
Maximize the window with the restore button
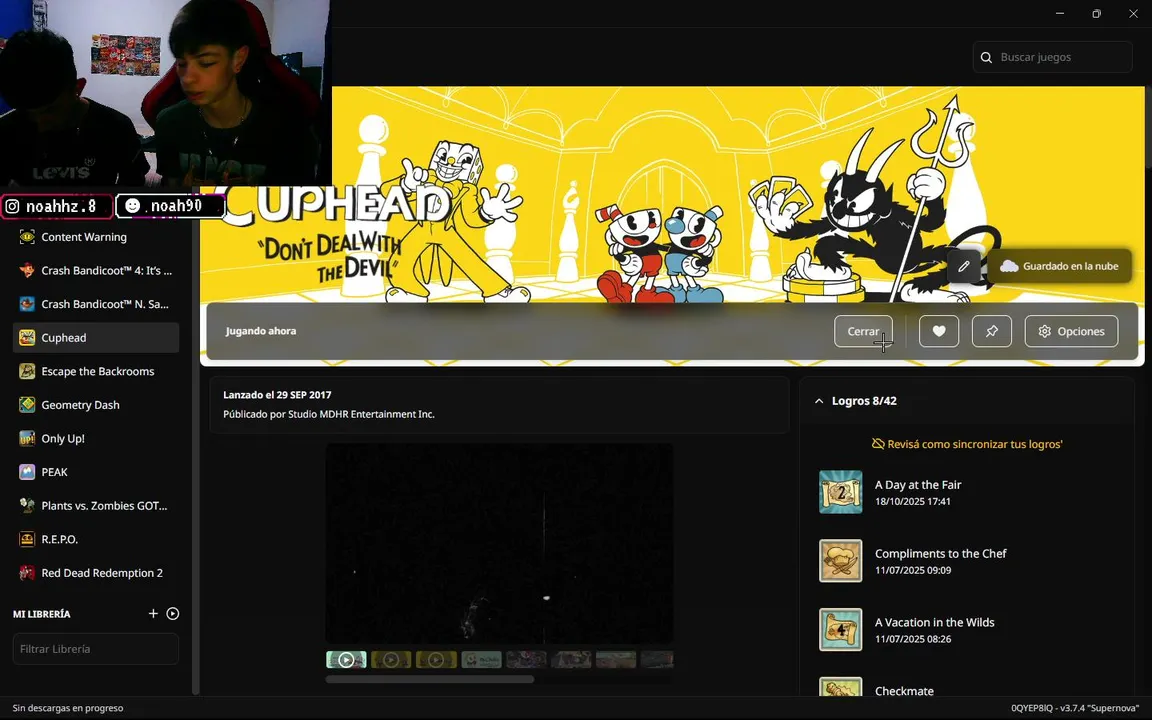pyautogui.click(x=1096, y=13)
